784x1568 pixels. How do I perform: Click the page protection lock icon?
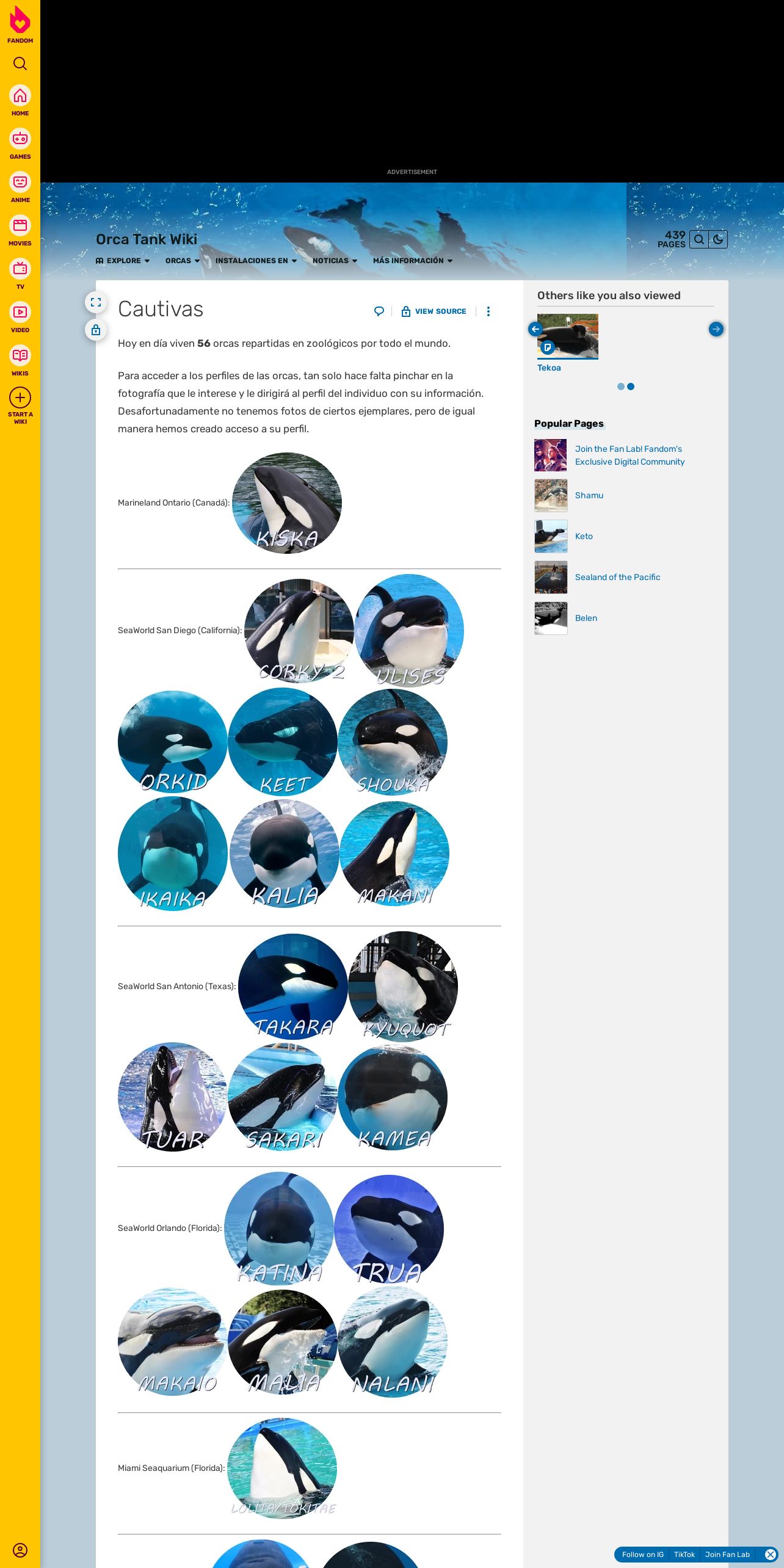point(96,330)
